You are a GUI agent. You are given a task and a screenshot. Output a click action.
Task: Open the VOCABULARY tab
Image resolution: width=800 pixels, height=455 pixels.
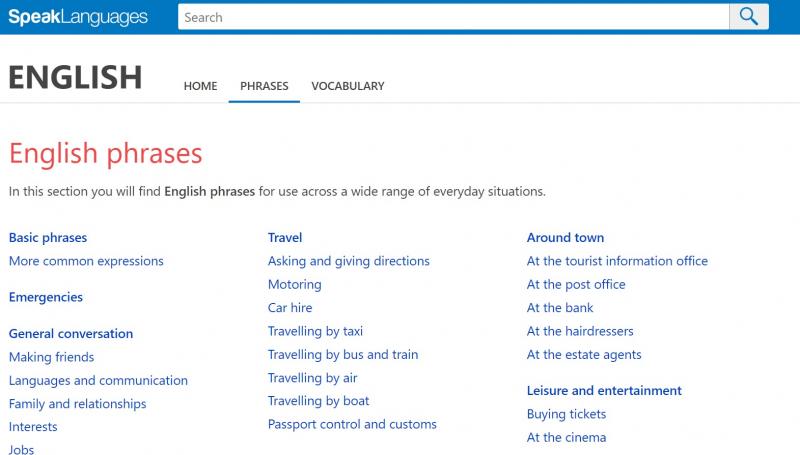(348, 86)
